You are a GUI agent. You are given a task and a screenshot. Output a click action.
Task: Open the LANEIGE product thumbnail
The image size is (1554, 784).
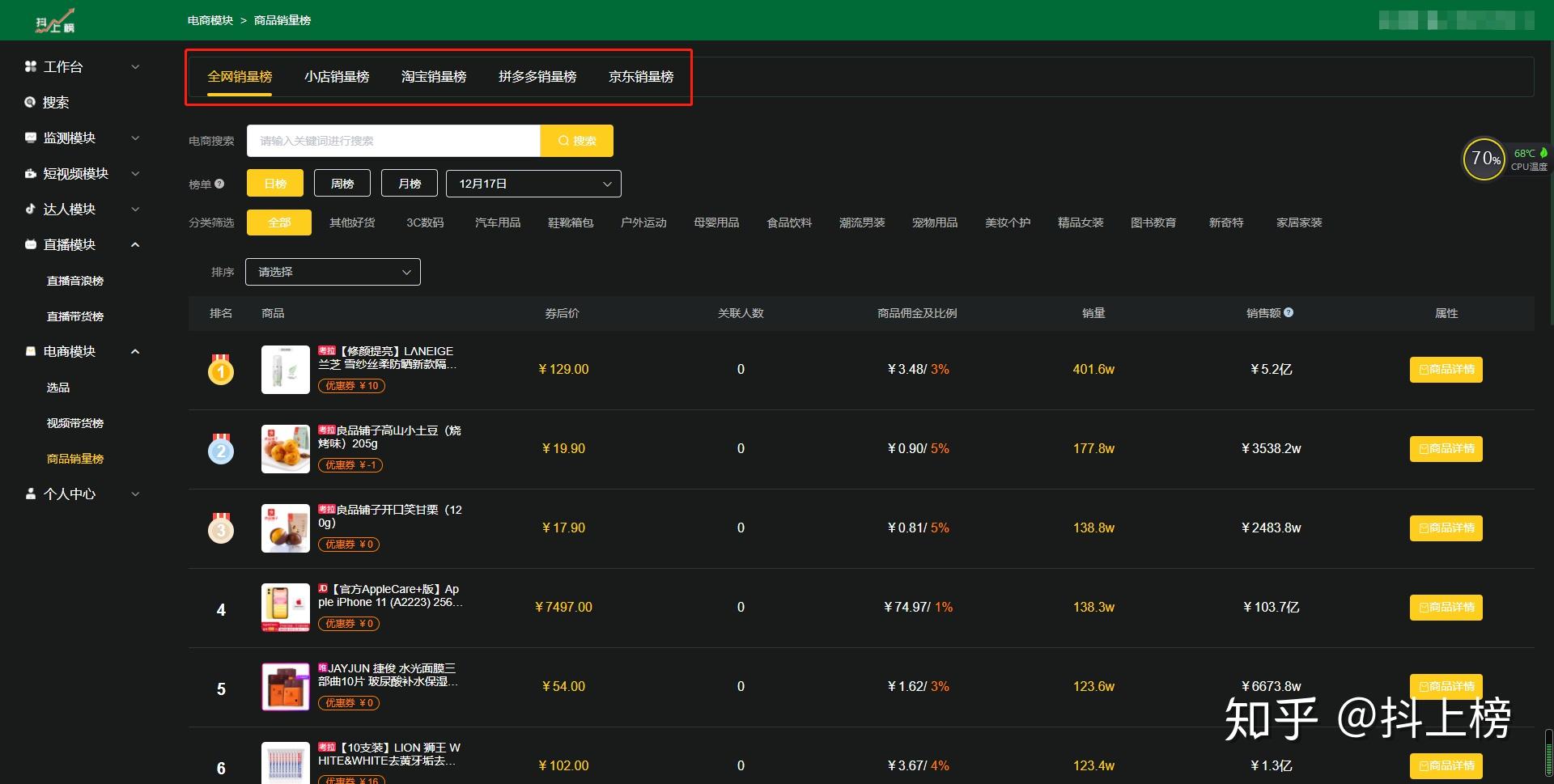point(286,370)
